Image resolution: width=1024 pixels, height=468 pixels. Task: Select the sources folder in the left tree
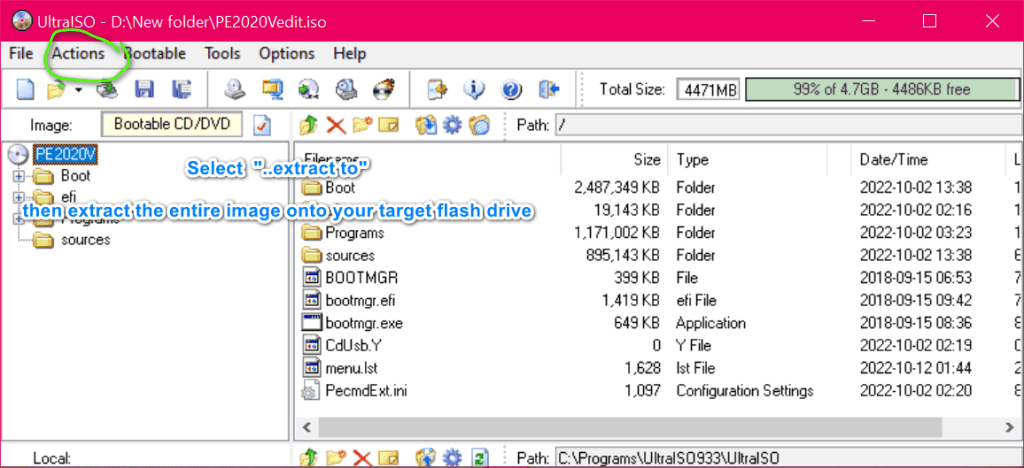pyautogui.click(x=85, y=240)
